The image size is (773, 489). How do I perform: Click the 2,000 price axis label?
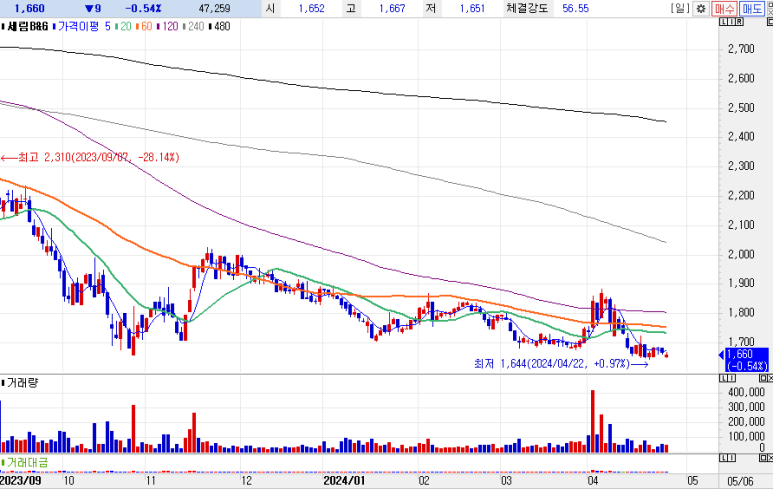click(x=741, y=254)
